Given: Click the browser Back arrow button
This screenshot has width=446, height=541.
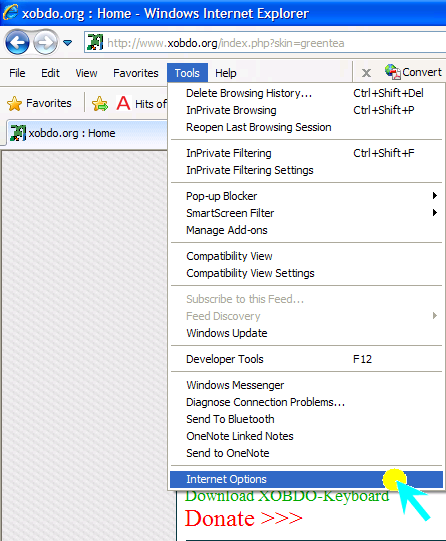Looking at the screenshot, I should coord(17,43).
